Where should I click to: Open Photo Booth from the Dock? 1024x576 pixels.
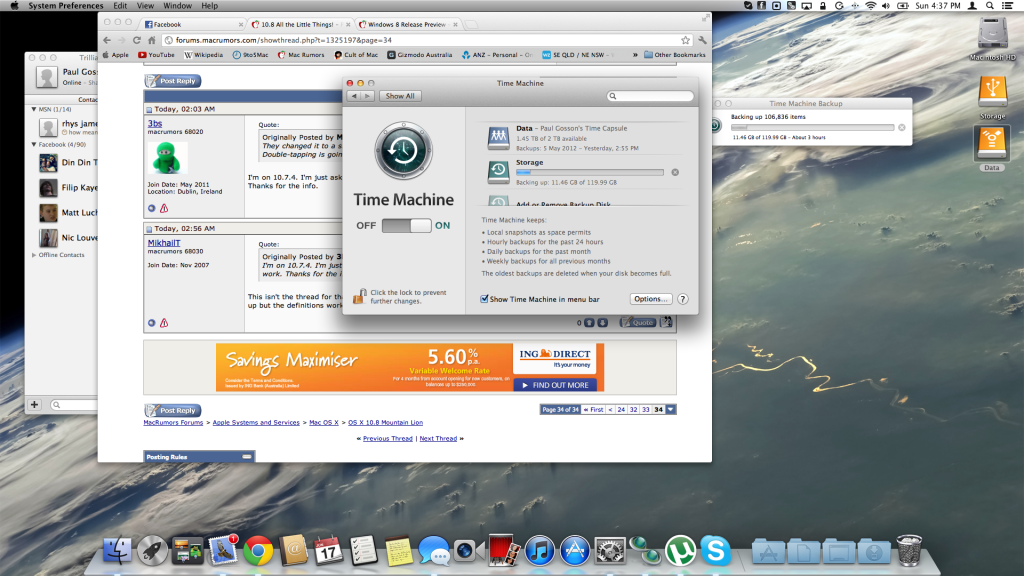click(x=504, y=551)
